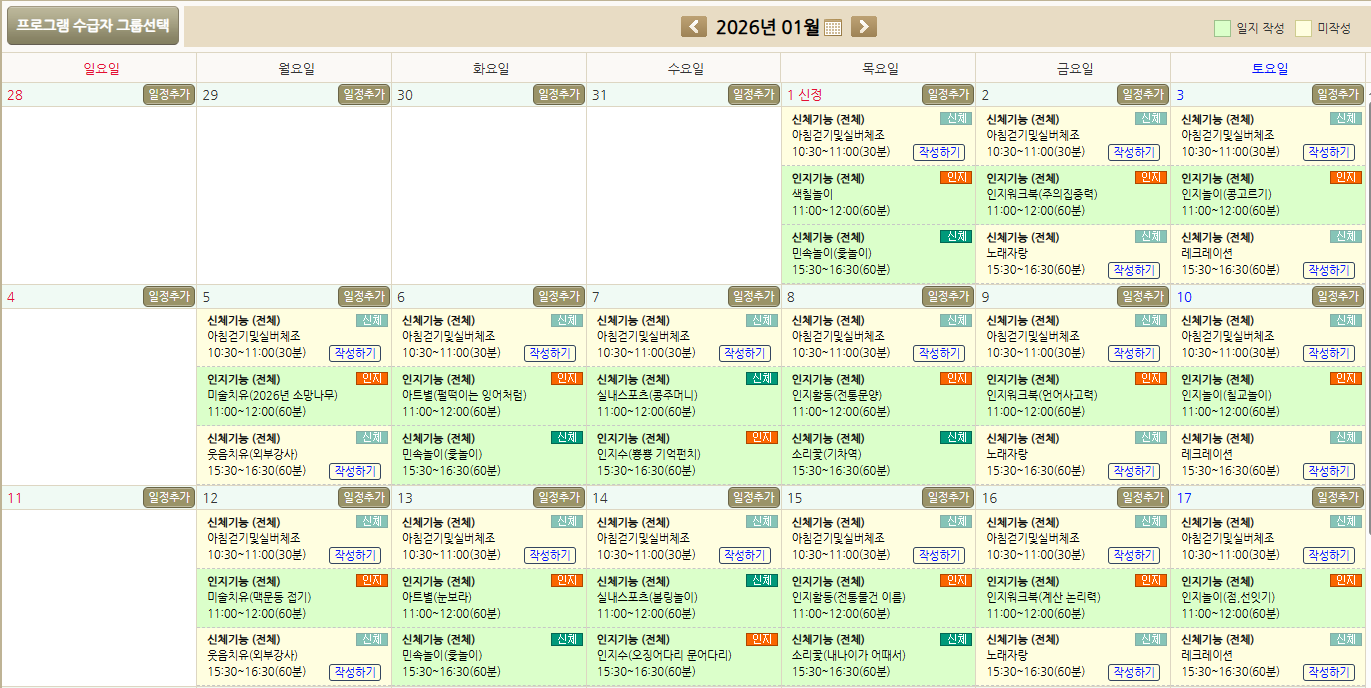The height and width of the screenshot is (688, 1371).
Task: Click the 인지 badge on January 12 미술치유(맥문동 접기)
Action: [371, 581]
